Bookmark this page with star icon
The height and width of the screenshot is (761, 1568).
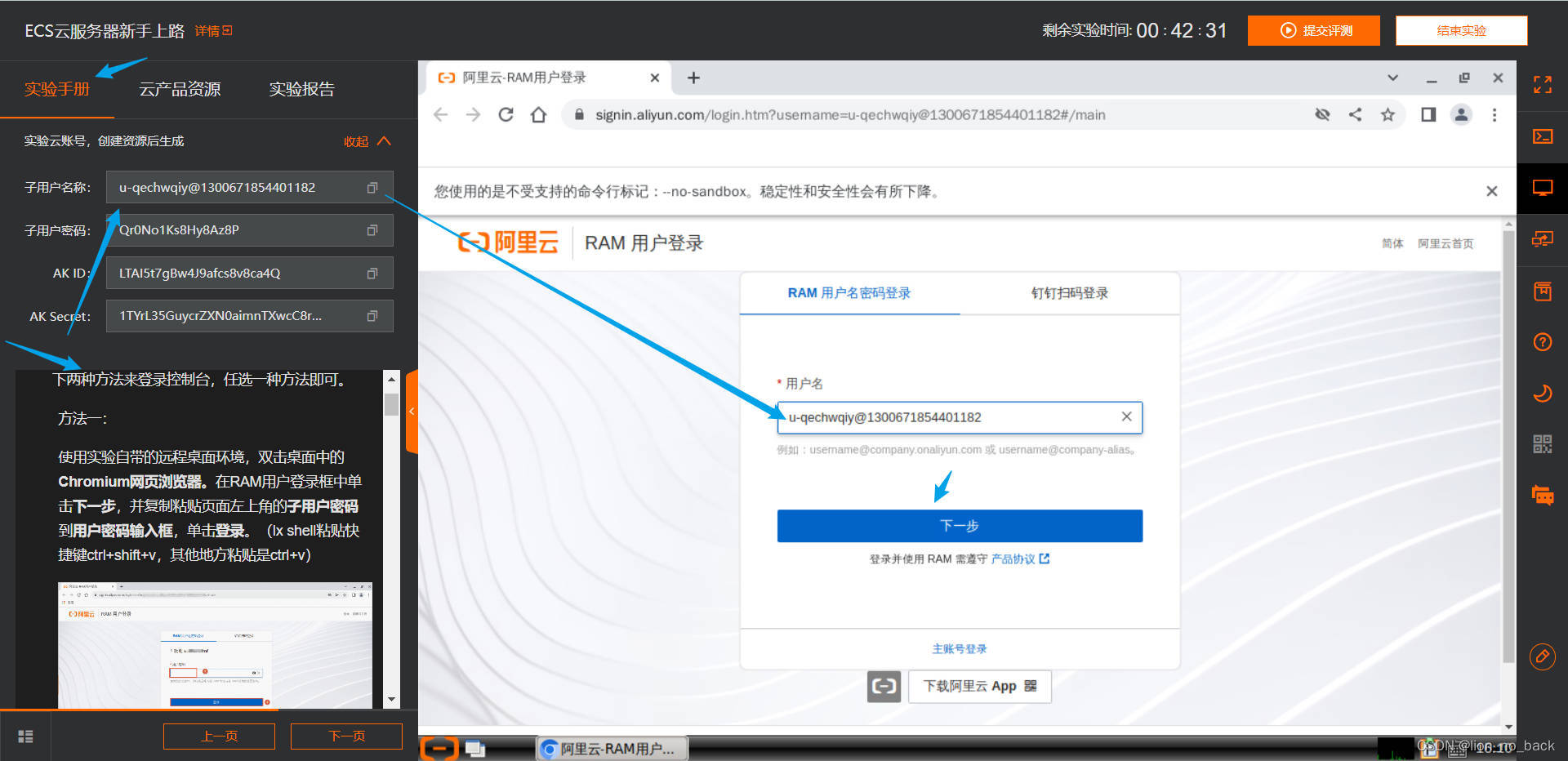[x=1388, y=115]
